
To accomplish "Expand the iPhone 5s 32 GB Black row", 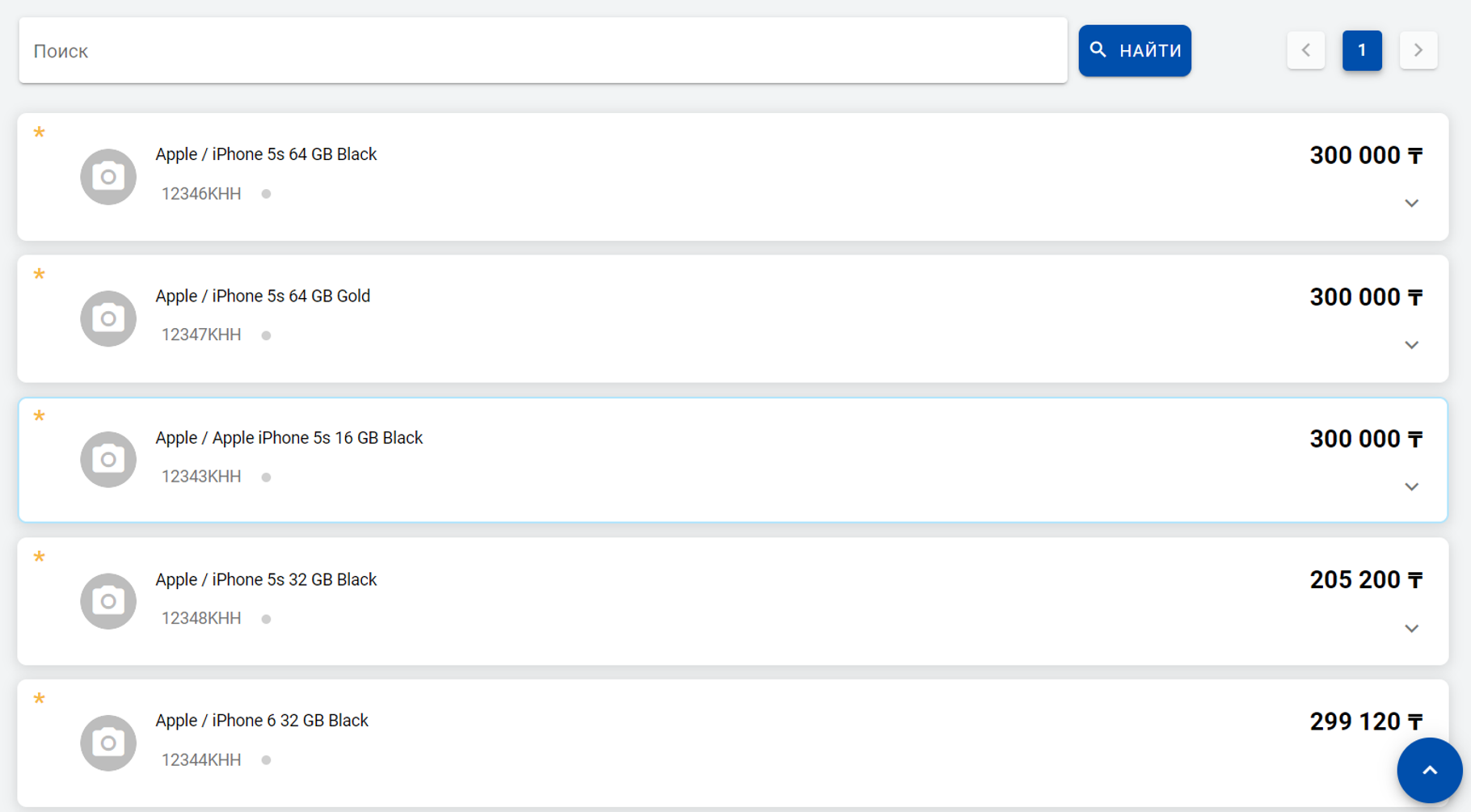I will pos(1411,629).
